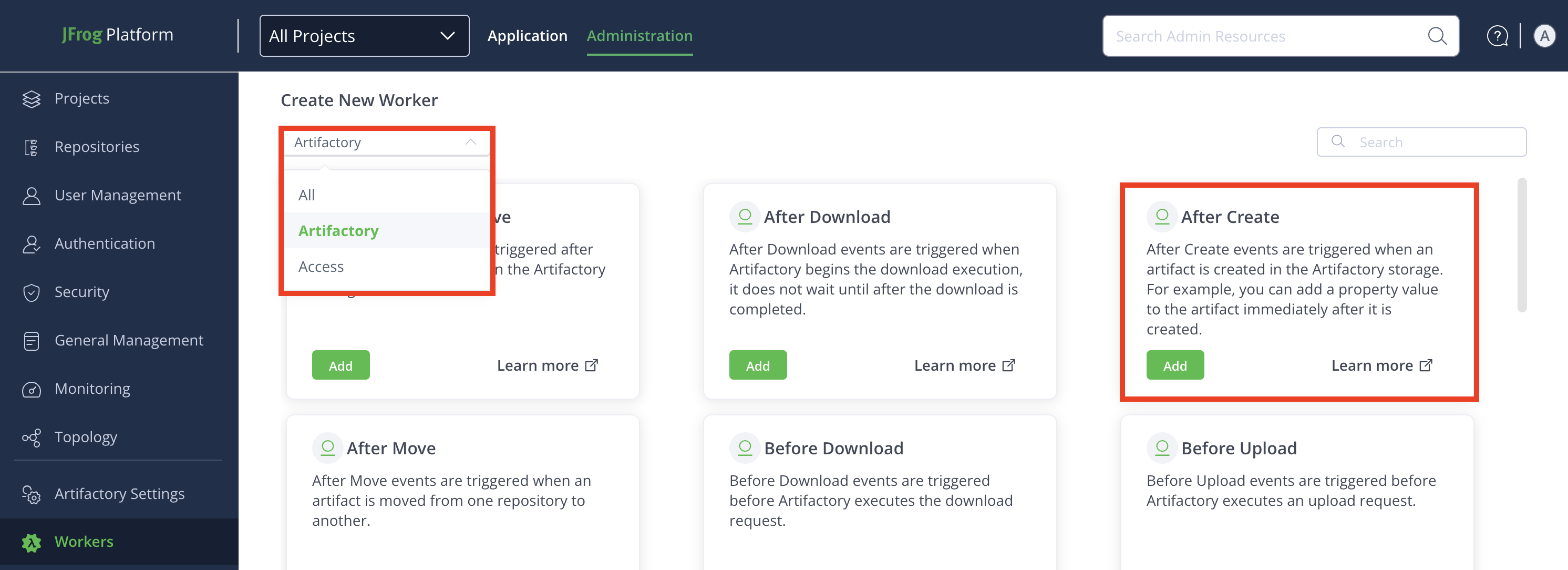The width and height of the screenshot is (1568, 570).
Task: Add the After Download worker
Action: point(757,365)
